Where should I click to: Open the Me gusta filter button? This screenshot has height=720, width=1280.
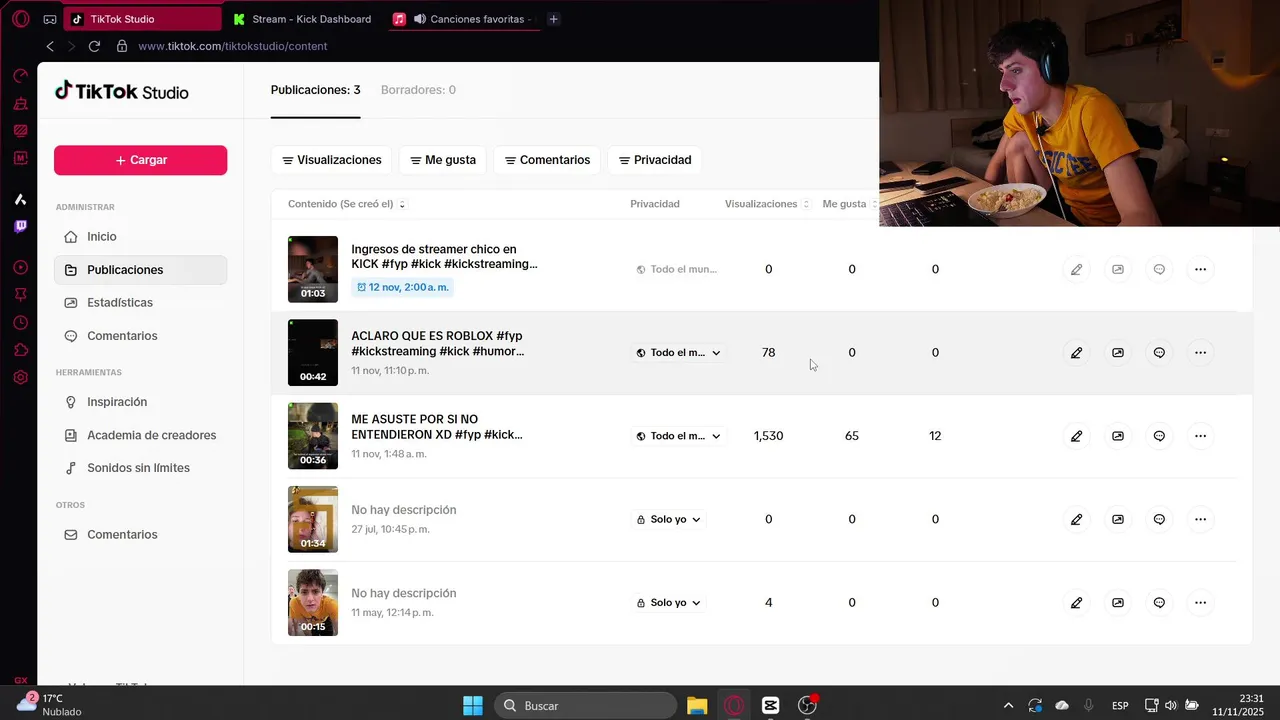tap(443, 160)
